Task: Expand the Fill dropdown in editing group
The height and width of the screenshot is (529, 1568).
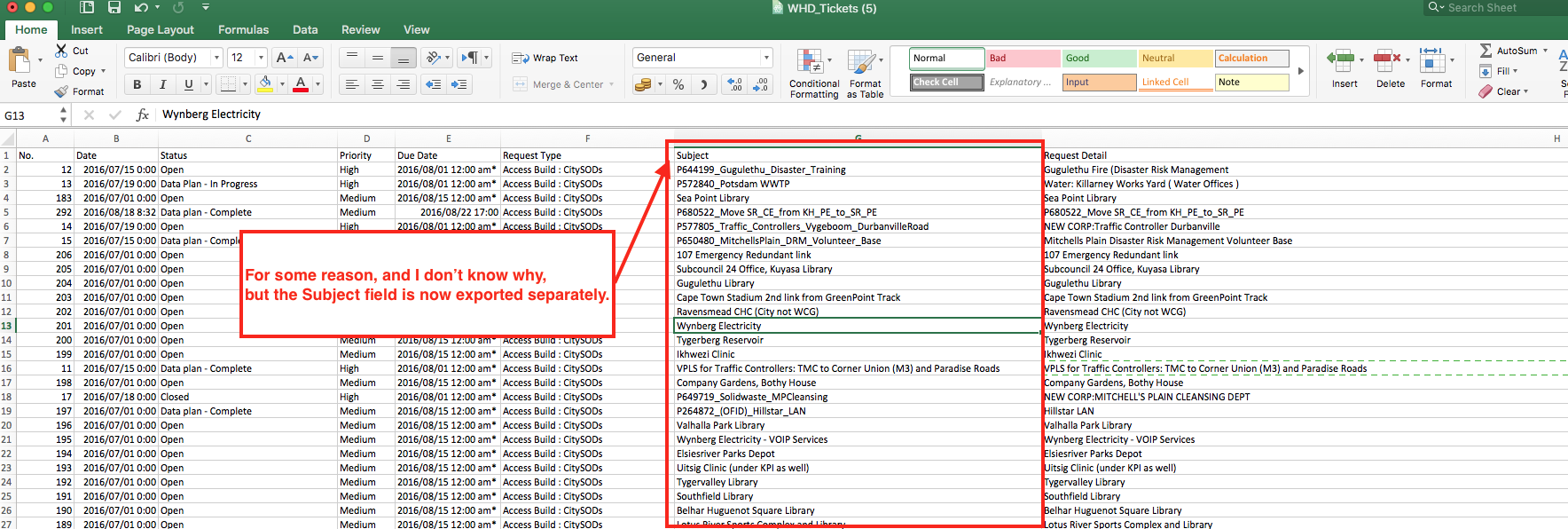Action: coord(1515,71)
